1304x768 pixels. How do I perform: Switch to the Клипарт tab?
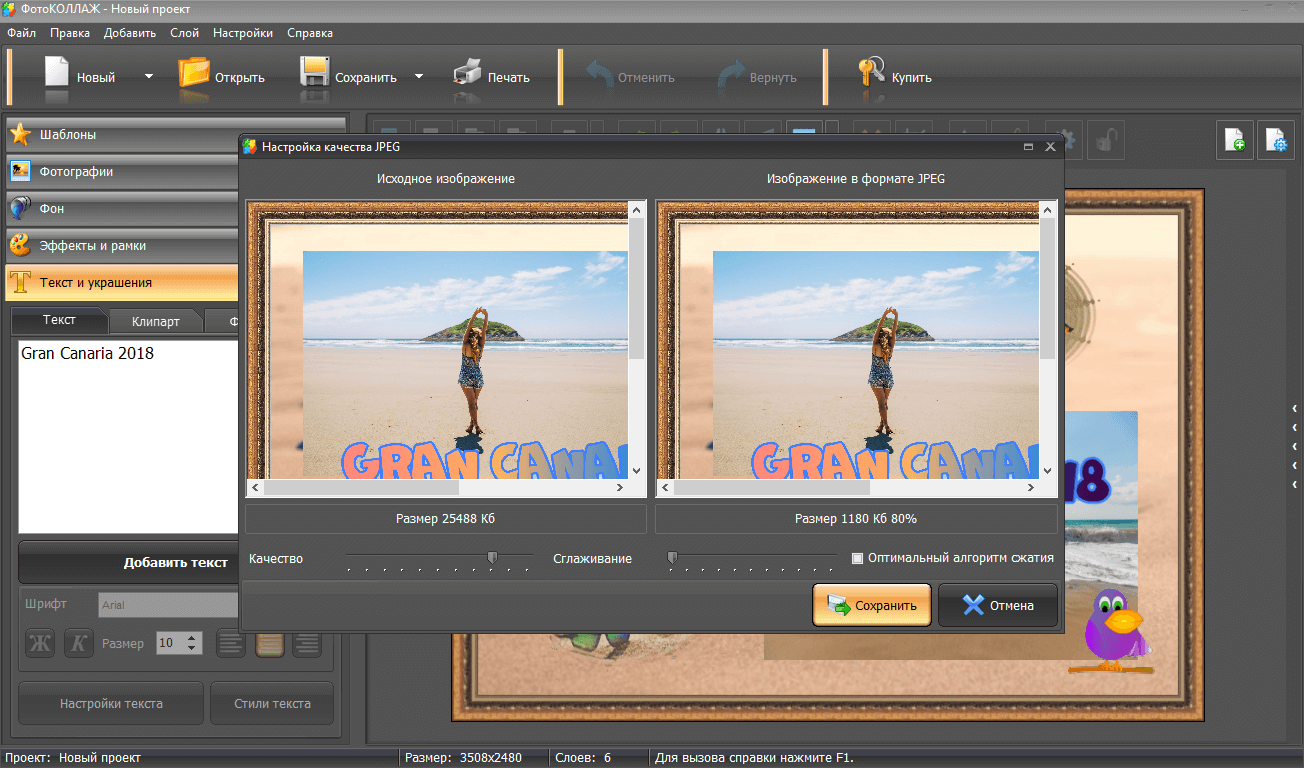(156, 321)
